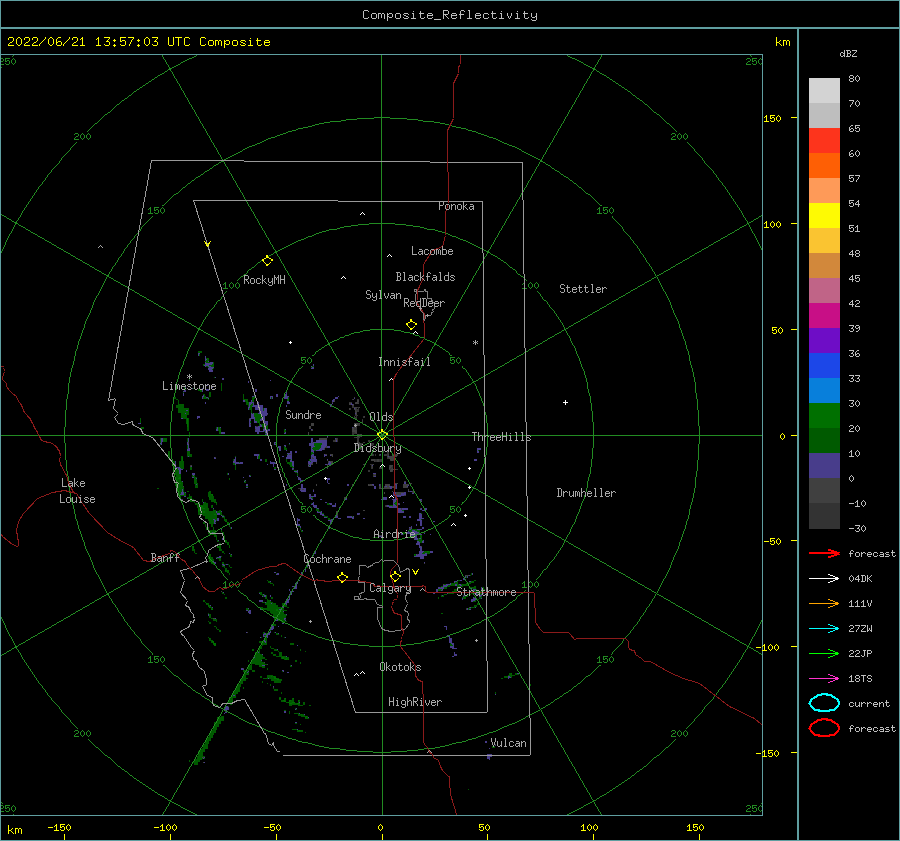900x841 pixels.
Task: Click the yellow diamond marker near Cochrane
Action: point(343,578)
